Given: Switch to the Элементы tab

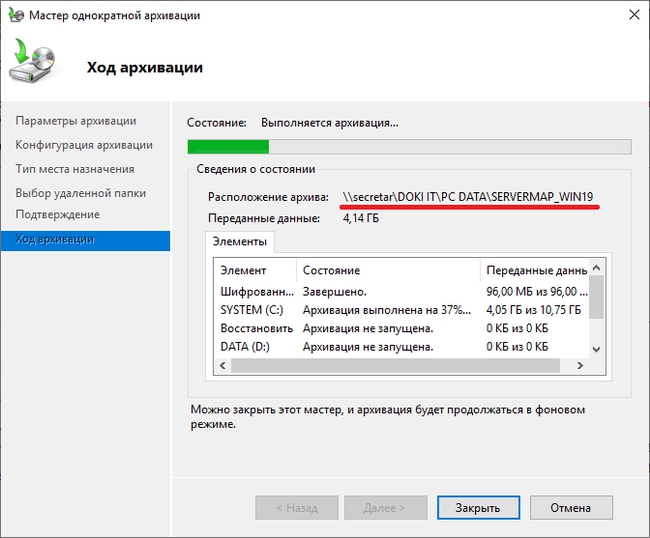Looking at the screenshot, I should 239,242.
